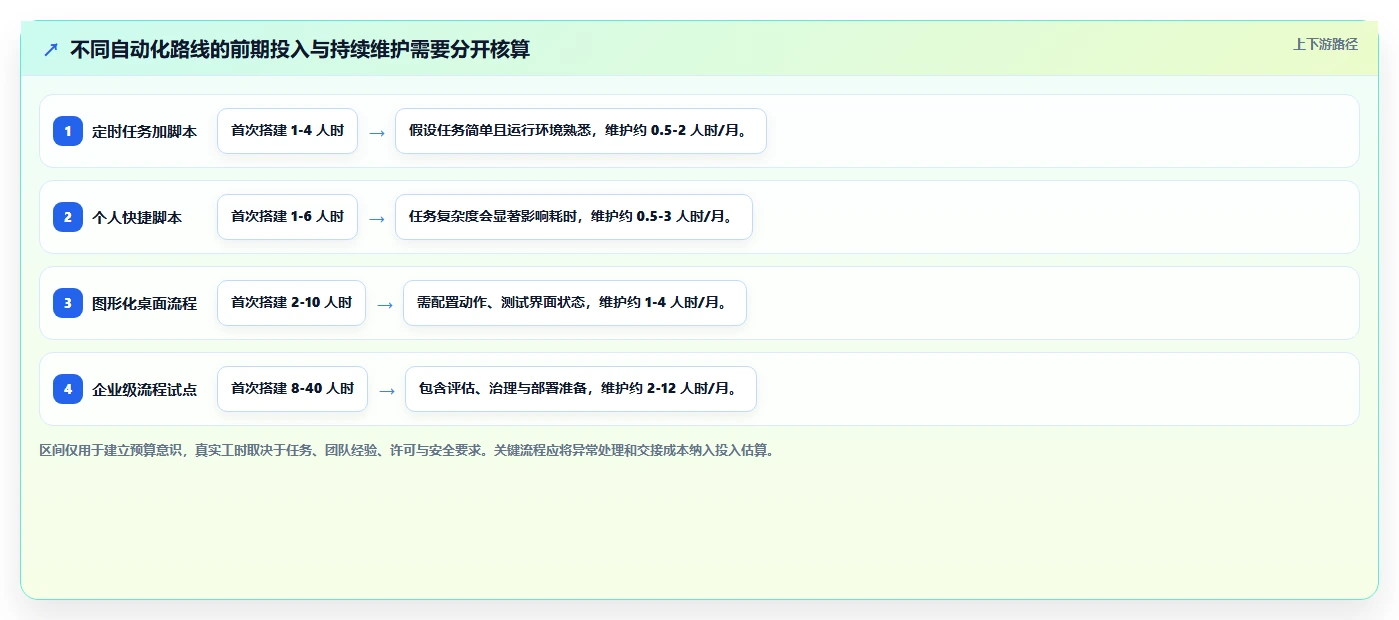Click the arrow in the 个人快捷脚本 row
1399x620 pixels.
(376, 218)
